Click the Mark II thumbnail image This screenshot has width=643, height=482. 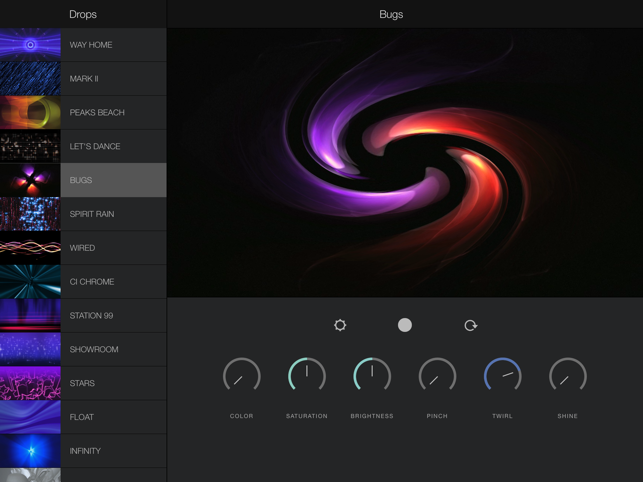pyautogui.click(x=30, y=79)
